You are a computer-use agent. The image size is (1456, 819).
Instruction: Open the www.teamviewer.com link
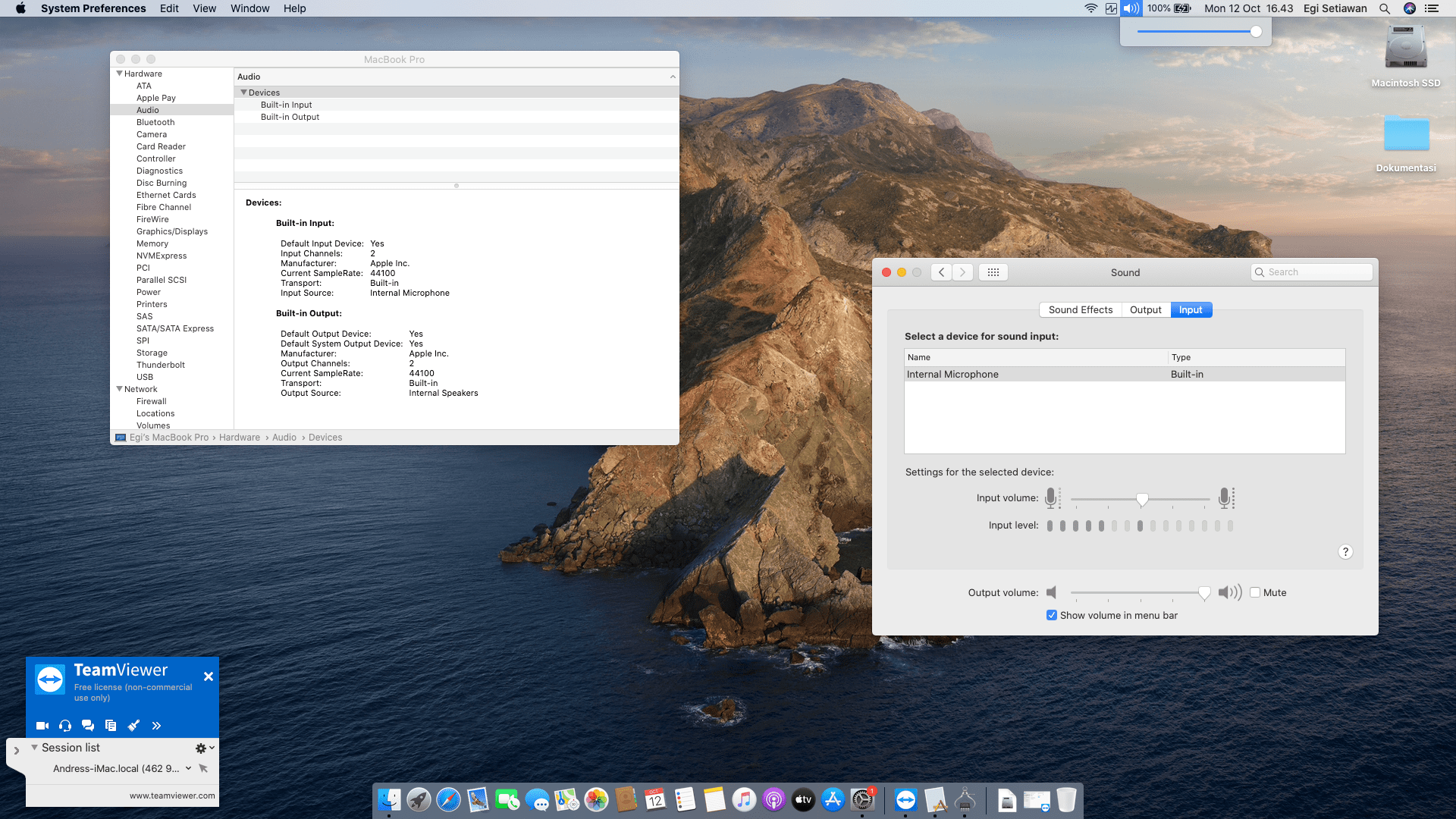(x=172, y=796)
